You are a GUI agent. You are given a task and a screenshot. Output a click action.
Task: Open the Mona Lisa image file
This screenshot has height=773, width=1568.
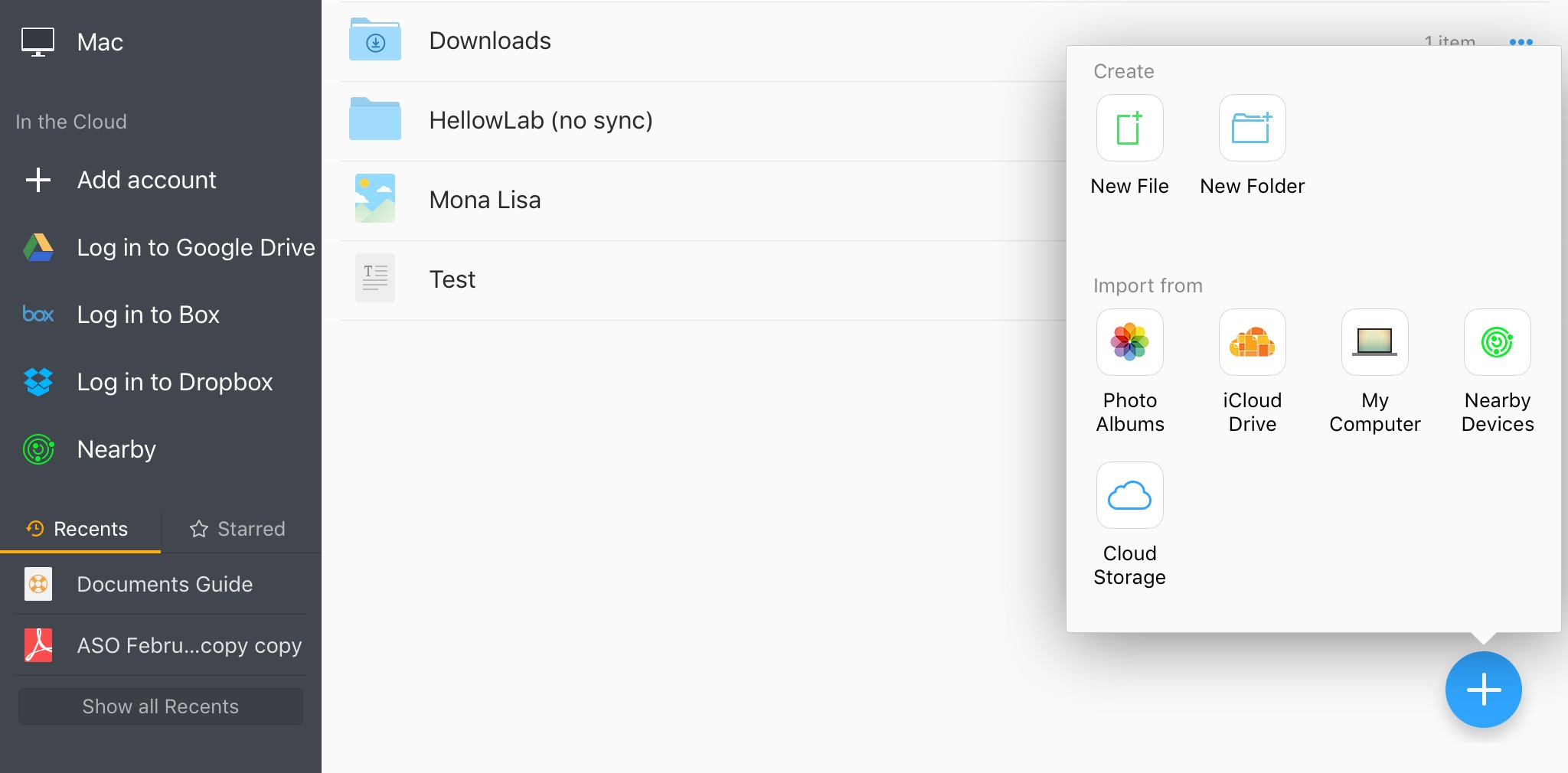485,200
